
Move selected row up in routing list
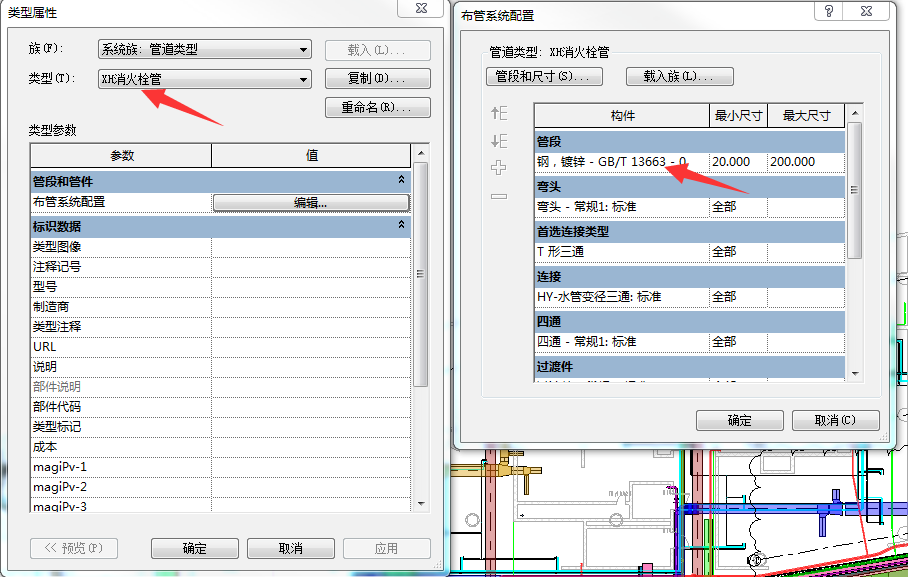click(499, 113)
